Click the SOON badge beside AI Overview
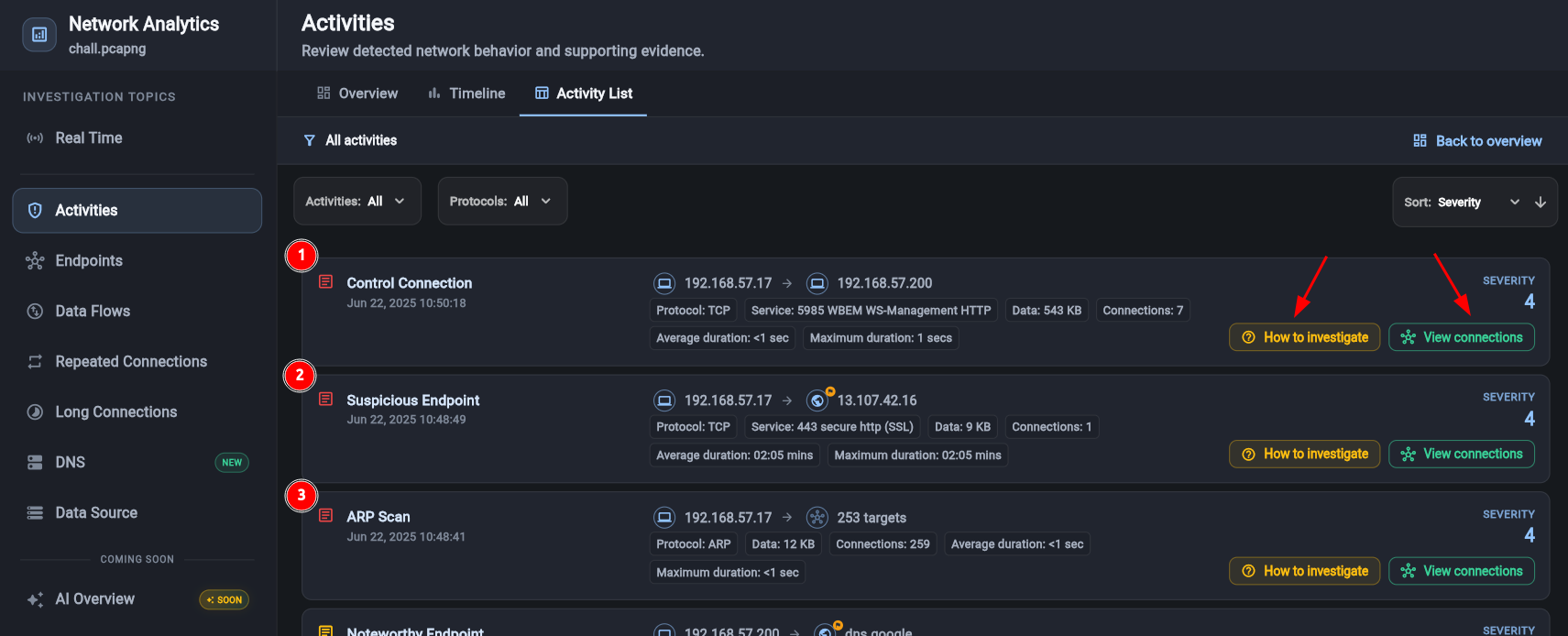Image resolution: width=1568 pixels, height=636 pixels. click(x=225, y=600)
